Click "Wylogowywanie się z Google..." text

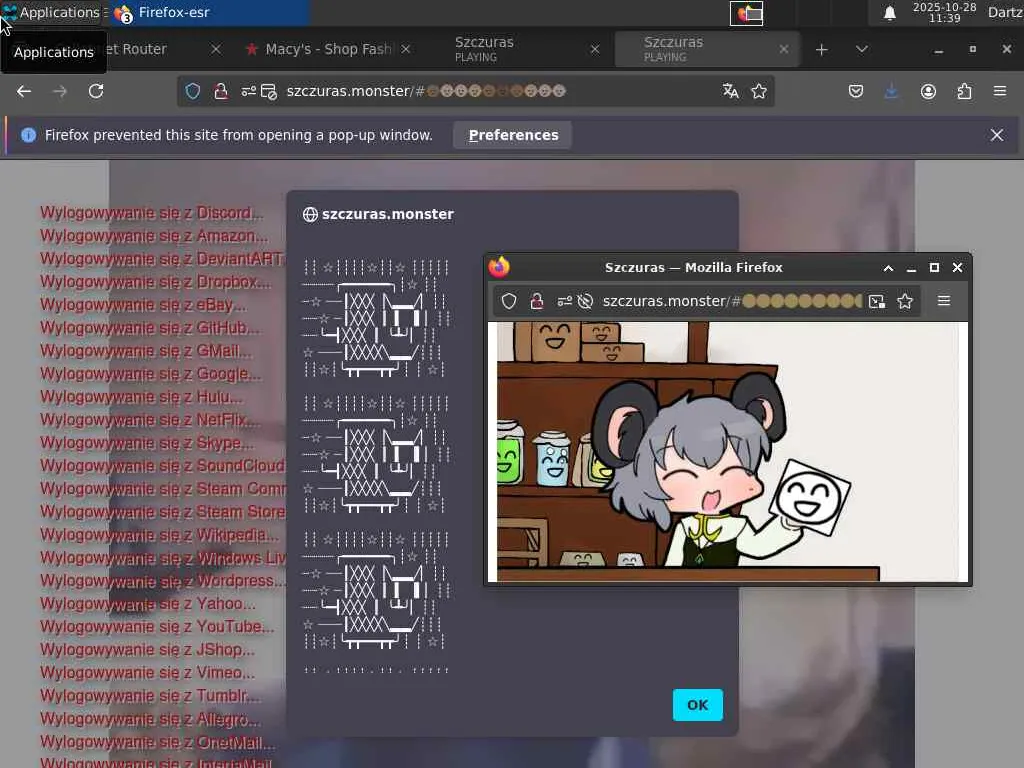tap(150, 374)
